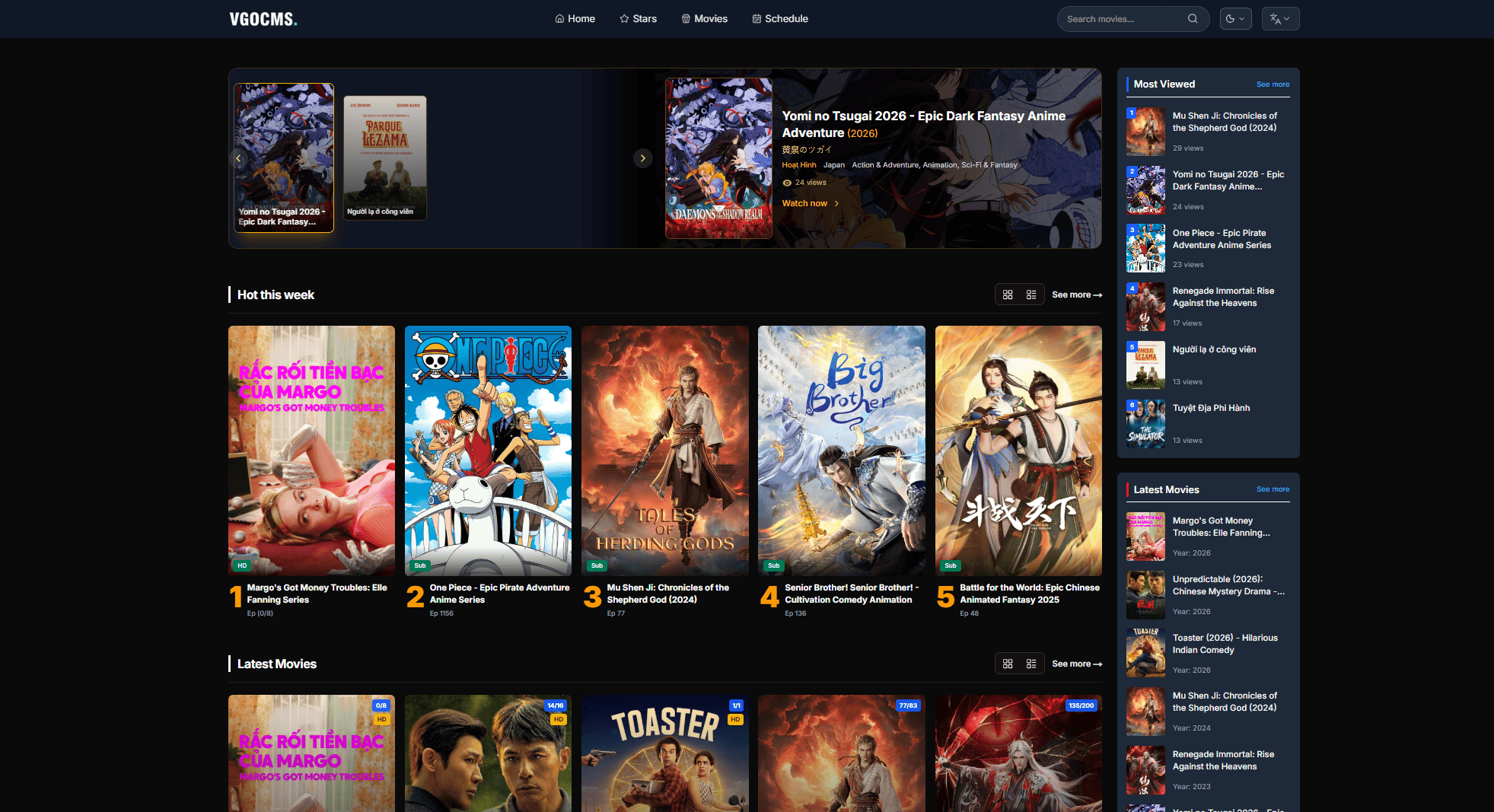Select the Yomi no Tsugai carousel thumbnail

tap(284, 158)
